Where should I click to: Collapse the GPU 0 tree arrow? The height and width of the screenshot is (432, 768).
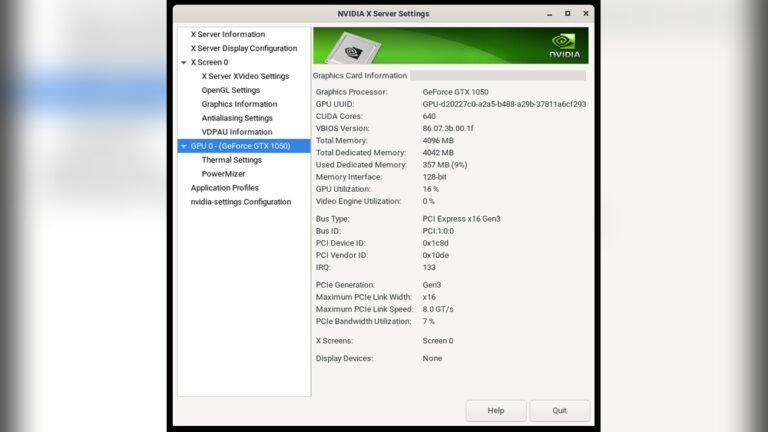(x=184, y=146)
